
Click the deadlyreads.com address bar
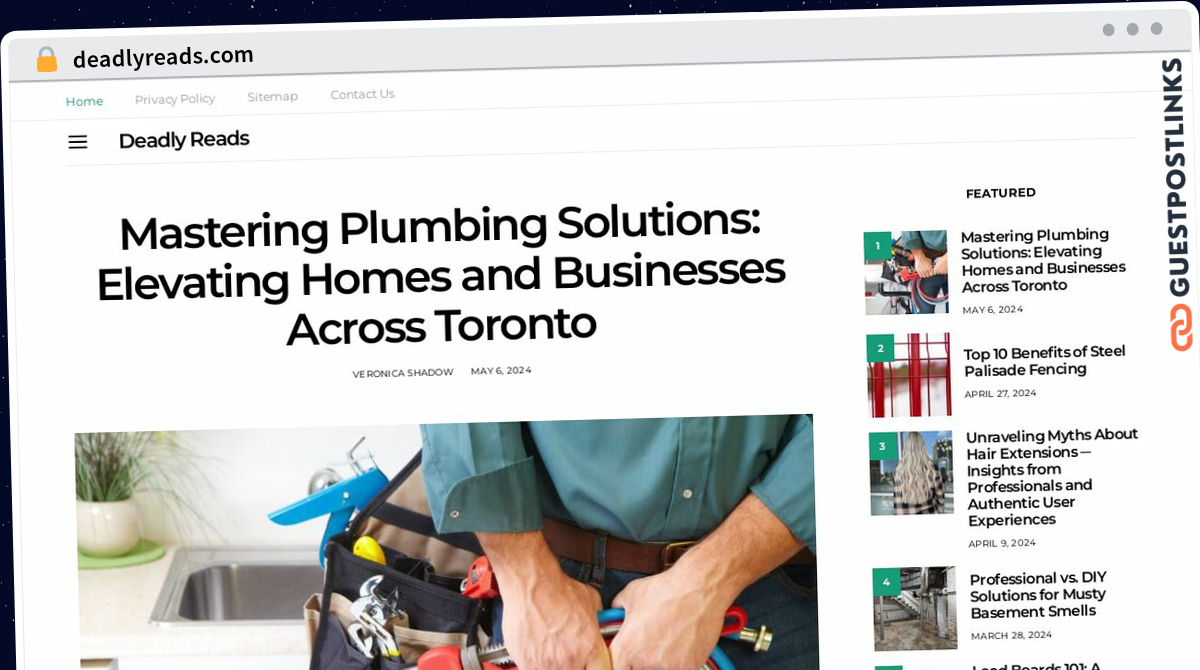point(163,57)
